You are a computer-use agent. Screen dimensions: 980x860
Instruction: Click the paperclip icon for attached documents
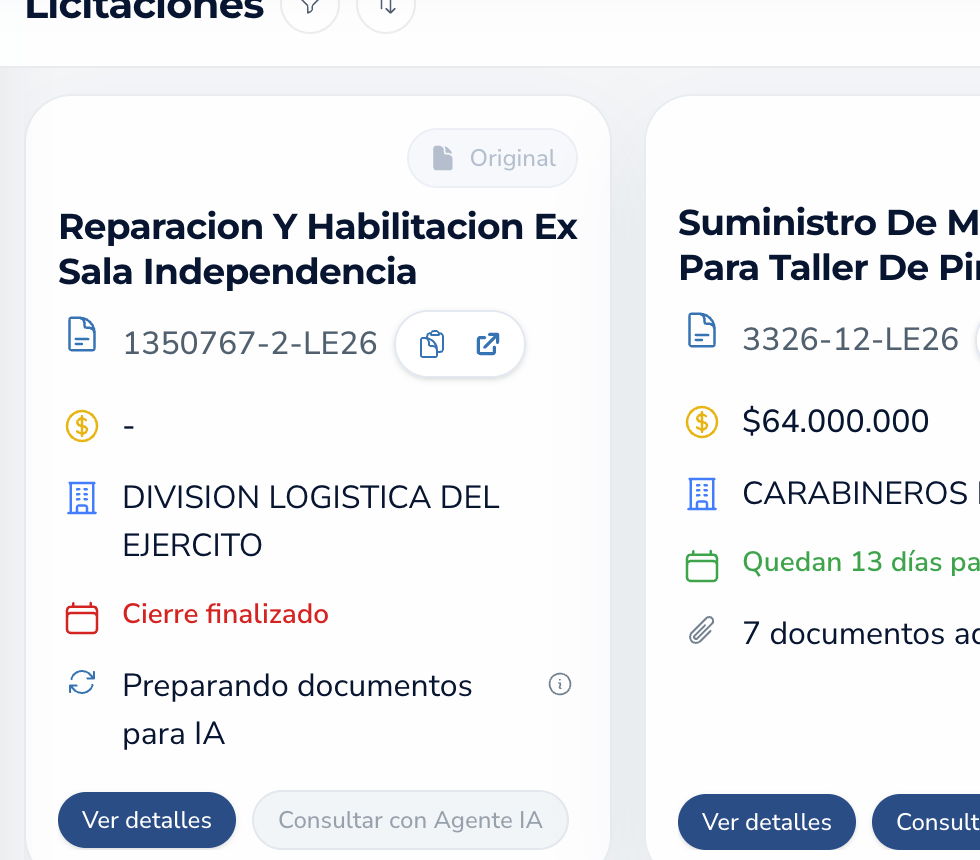(703, 630)
